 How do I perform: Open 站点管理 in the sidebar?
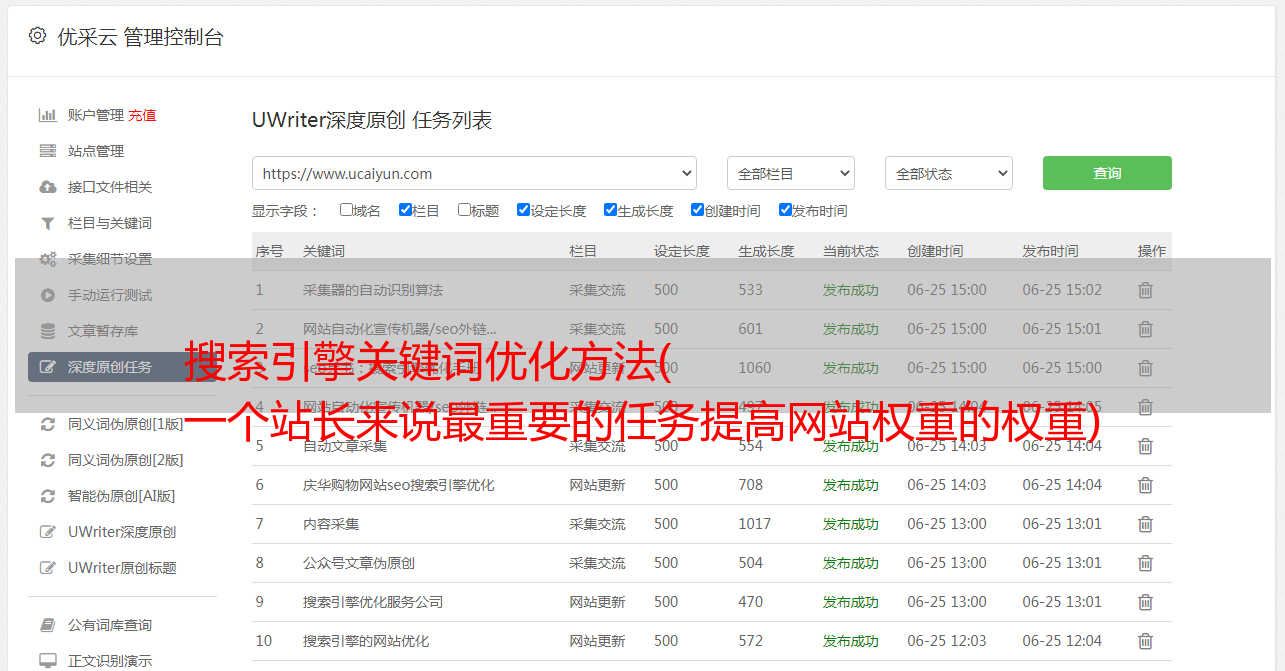coord(96,151)
